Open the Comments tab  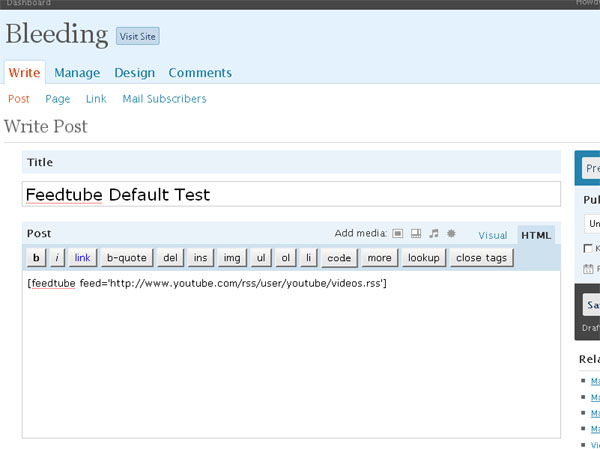coord(200,72)
